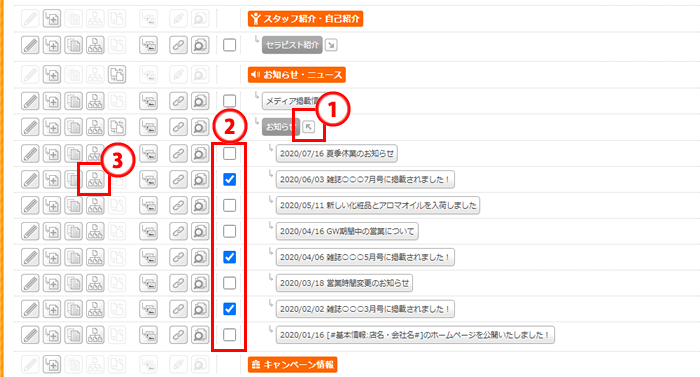700x377 pixels.
Task: Preview the メディア掲載 page
Action: click(x=200, y=101)
